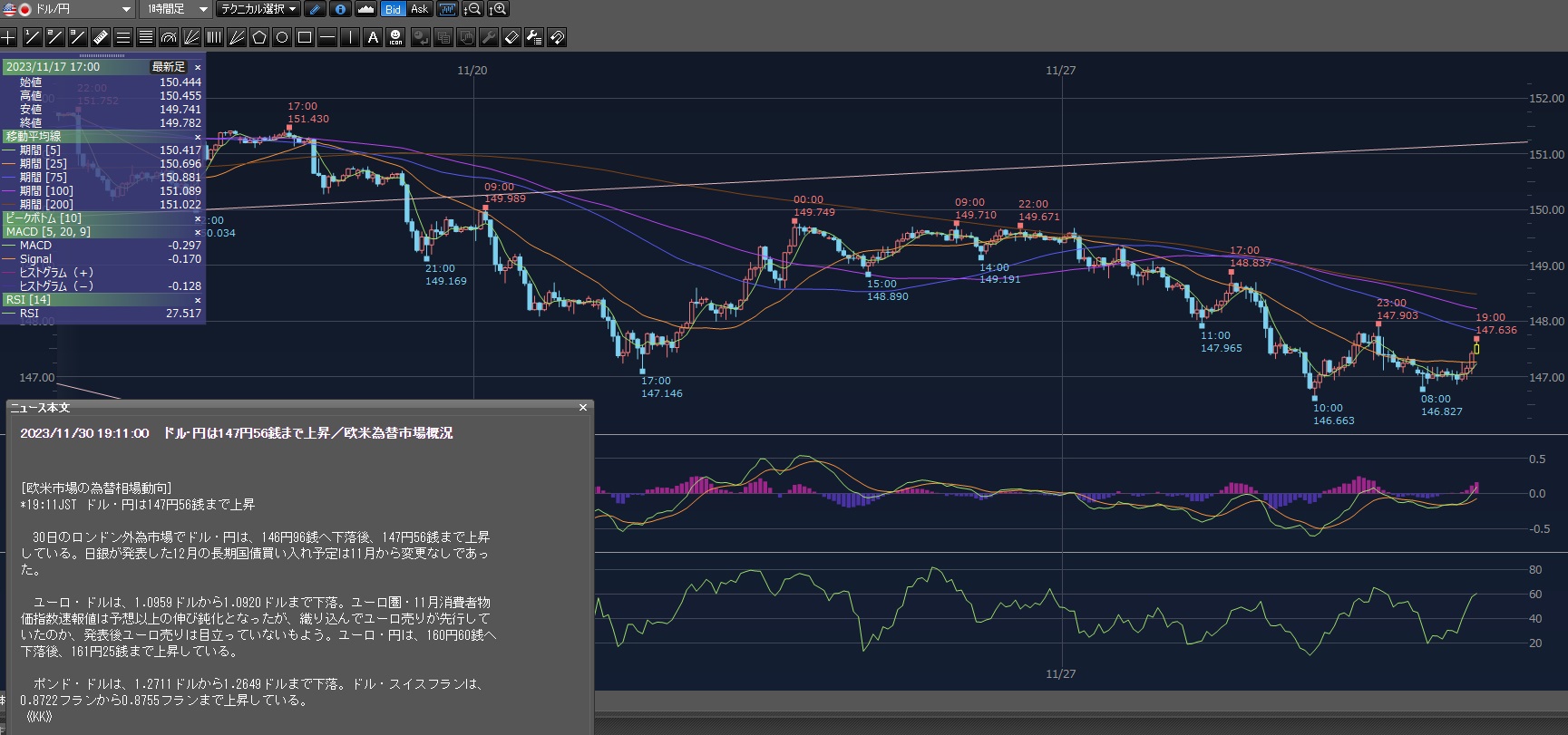Remove the RSI [14] indicator
1568x735 pixels.
tap(198, 300)
